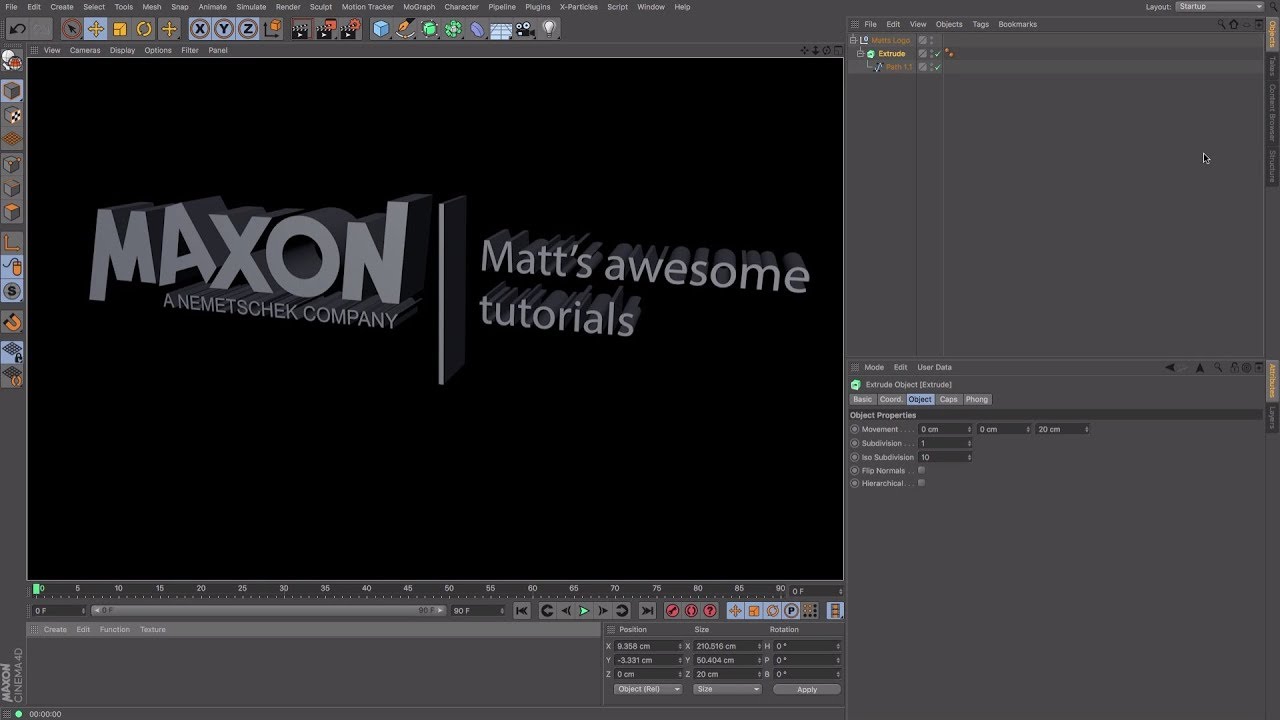
Task: Open the deformer bend icon
Action: (477, 29)
